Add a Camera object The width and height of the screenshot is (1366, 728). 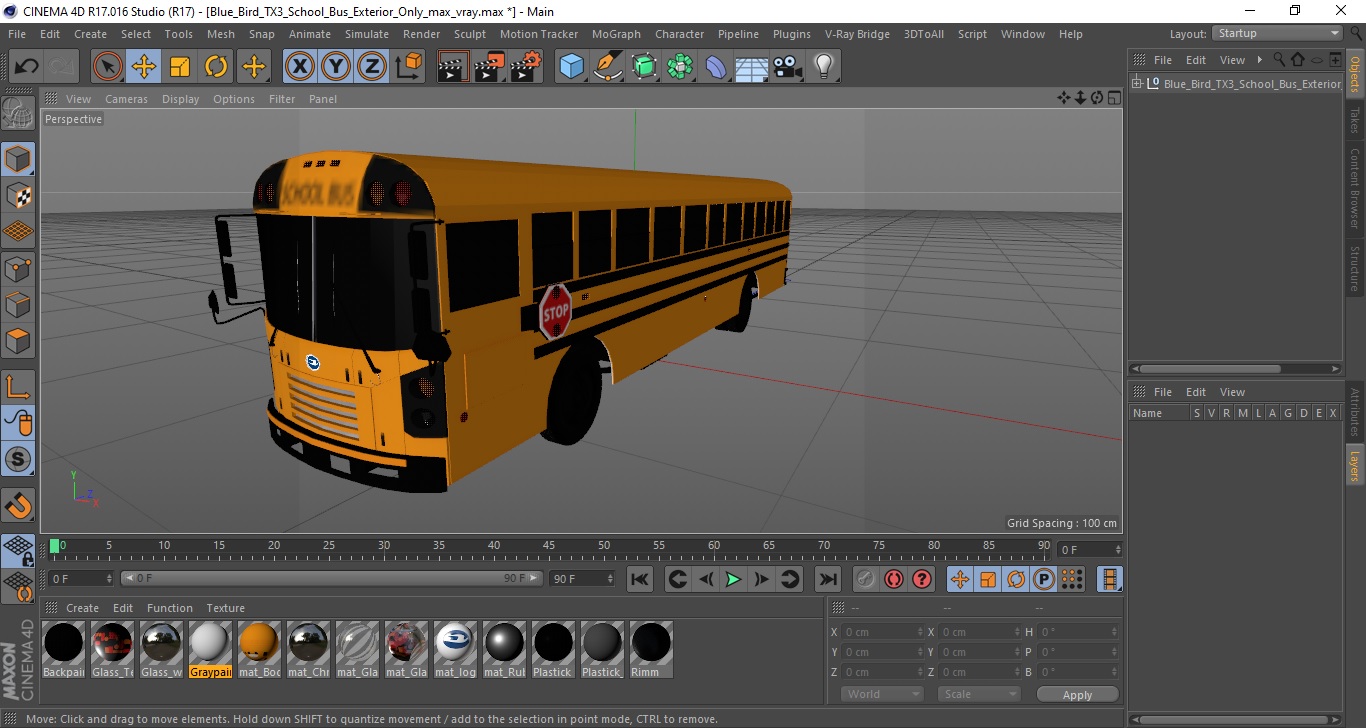point(787,67)
